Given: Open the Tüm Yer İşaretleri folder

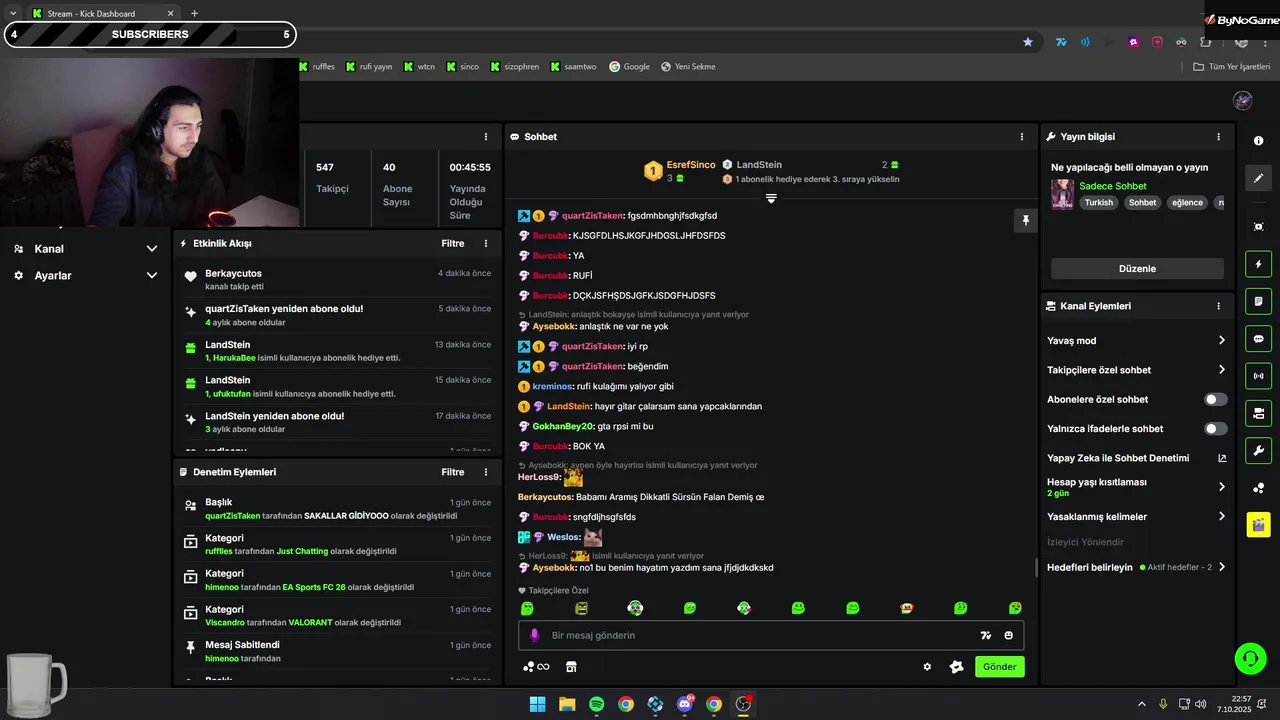Looking at the screenshot, I should click(x=1231, y=67).
